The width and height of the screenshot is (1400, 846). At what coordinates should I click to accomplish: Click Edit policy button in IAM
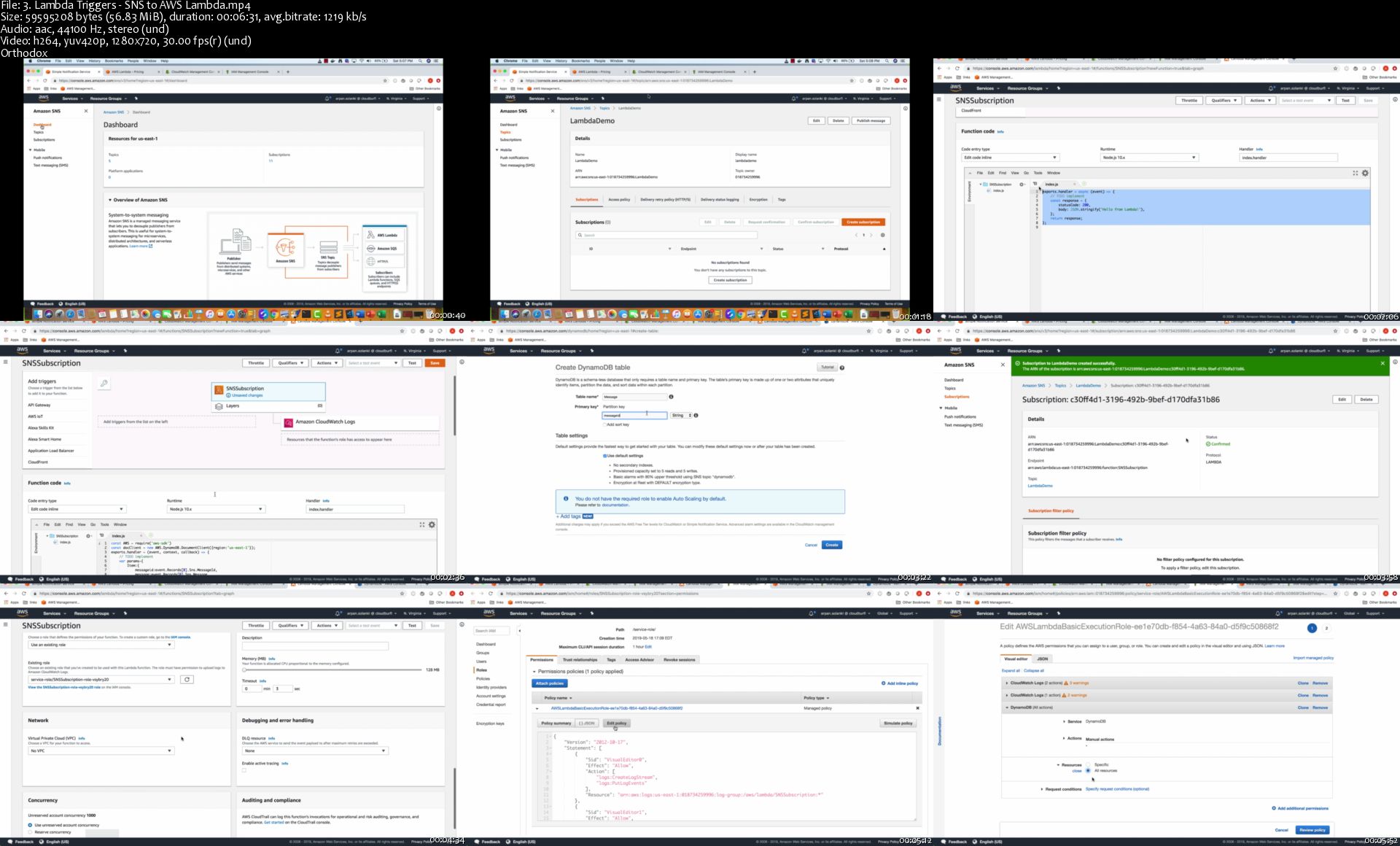point(616,723)
